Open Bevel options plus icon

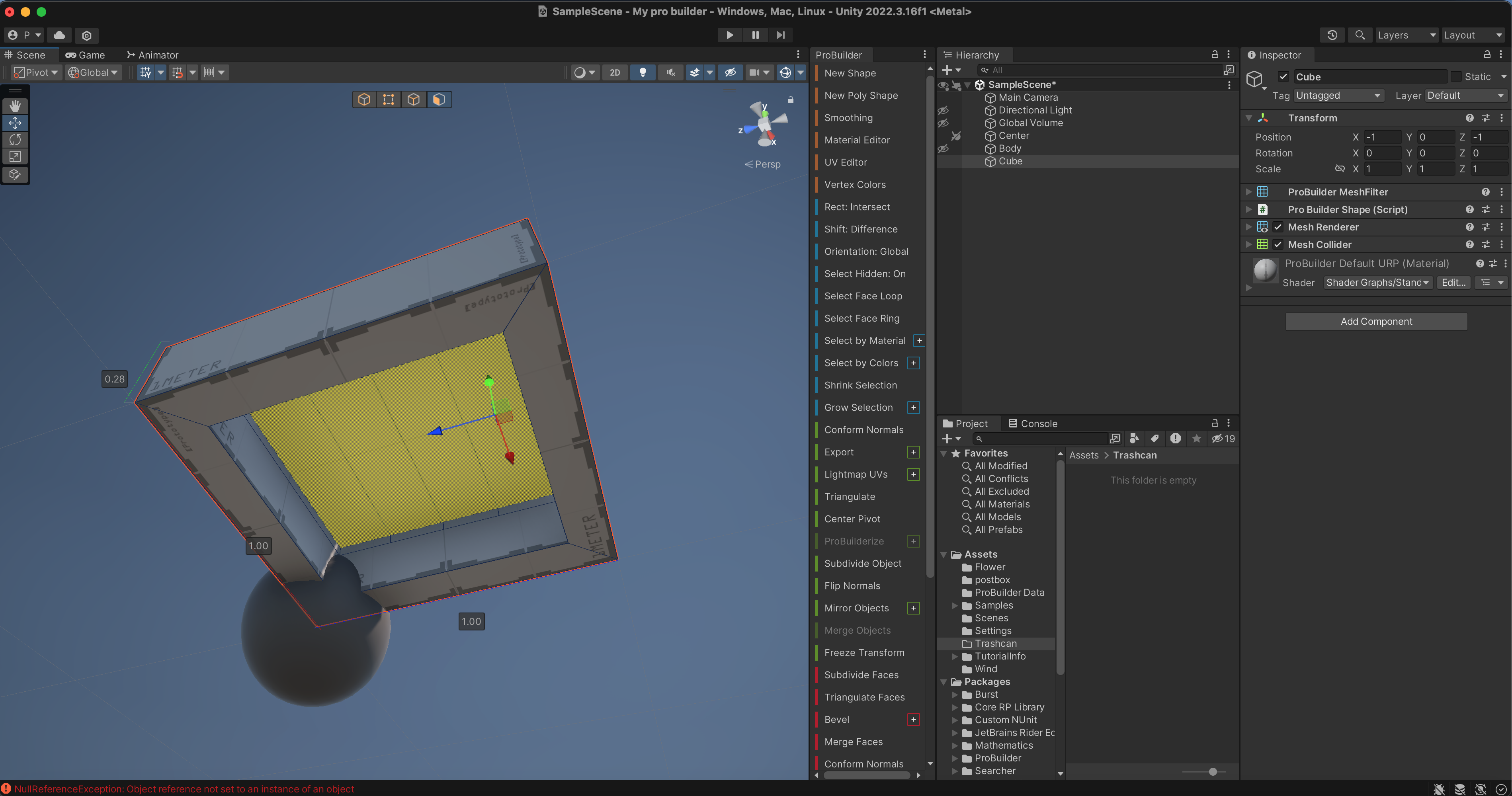[x=913, y=720]
